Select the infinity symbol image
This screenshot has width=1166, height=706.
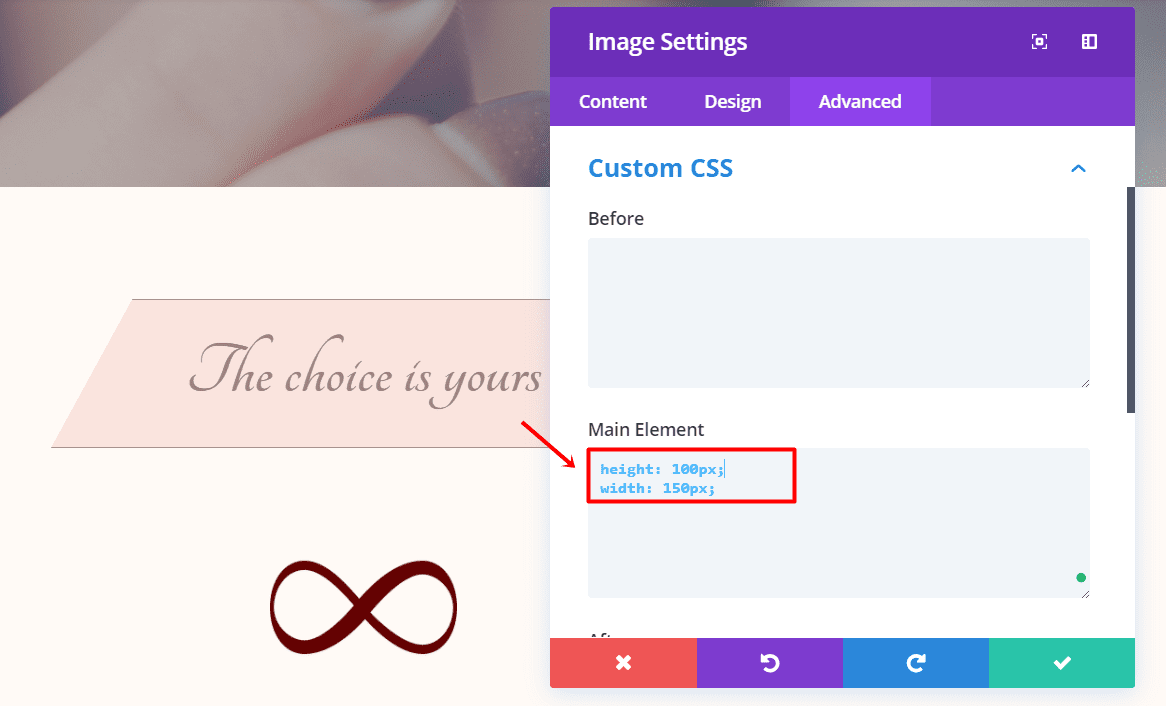coord(363,607)
